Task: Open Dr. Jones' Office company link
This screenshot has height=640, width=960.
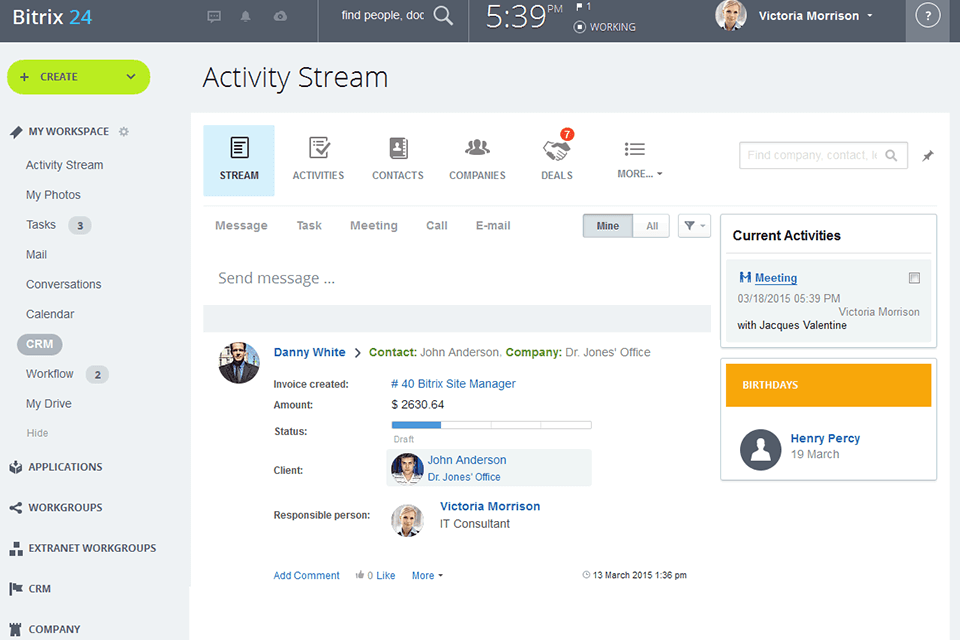Action: point(463,476)
